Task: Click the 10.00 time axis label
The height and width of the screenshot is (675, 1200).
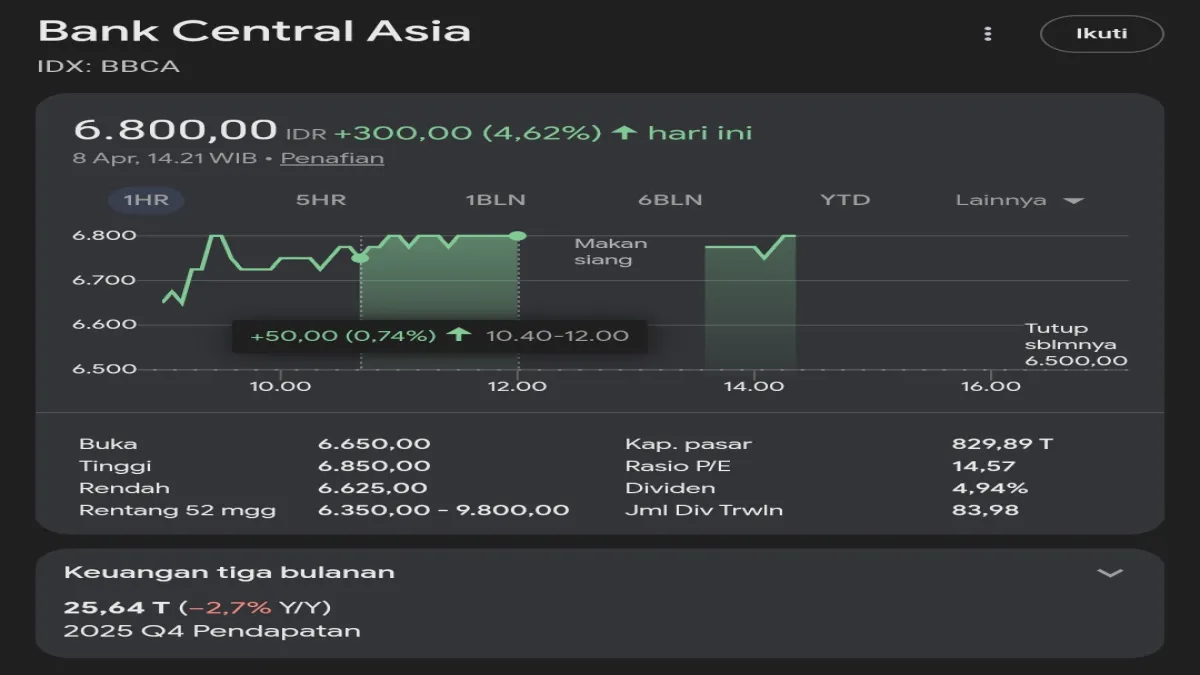Action: click(281, 385)
